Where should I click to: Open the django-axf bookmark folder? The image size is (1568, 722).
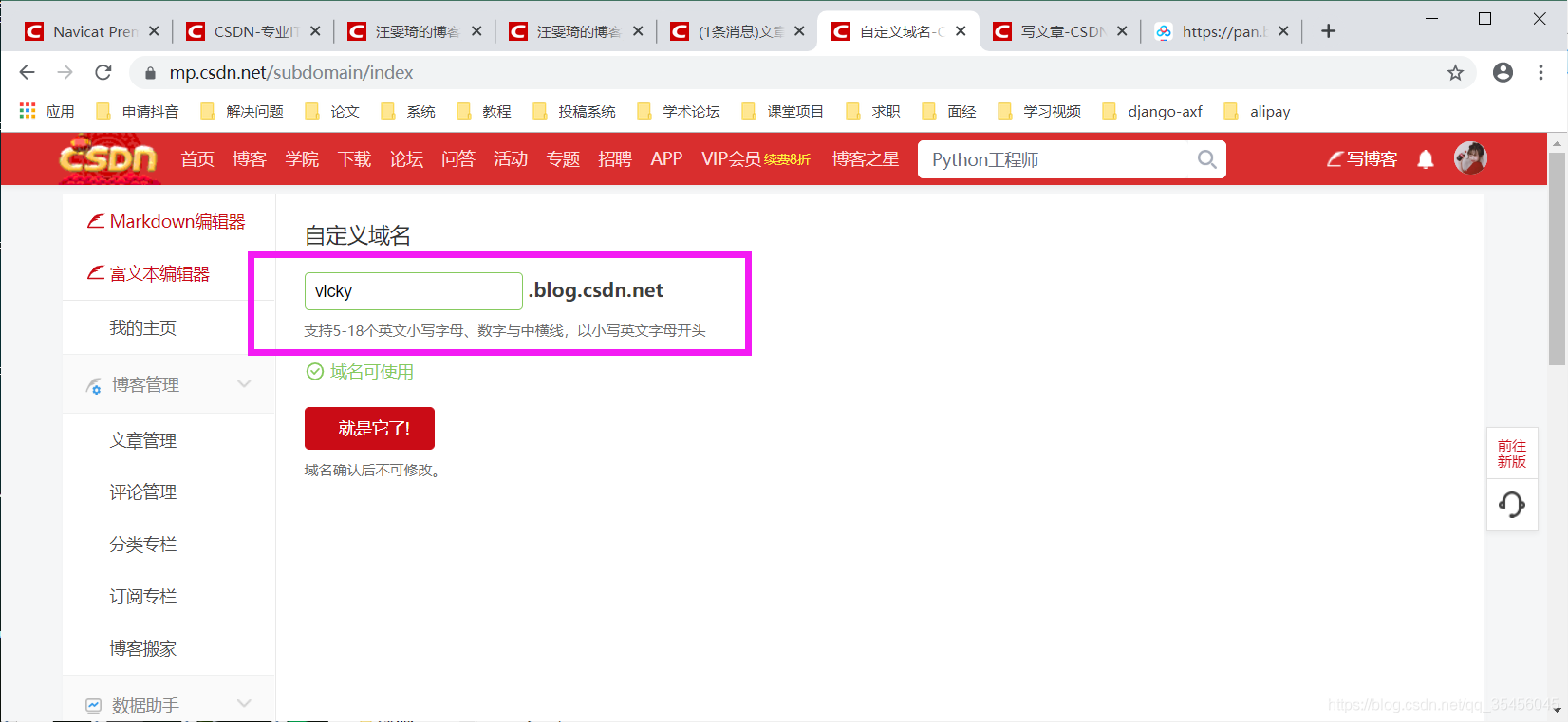pos(1152,111)
